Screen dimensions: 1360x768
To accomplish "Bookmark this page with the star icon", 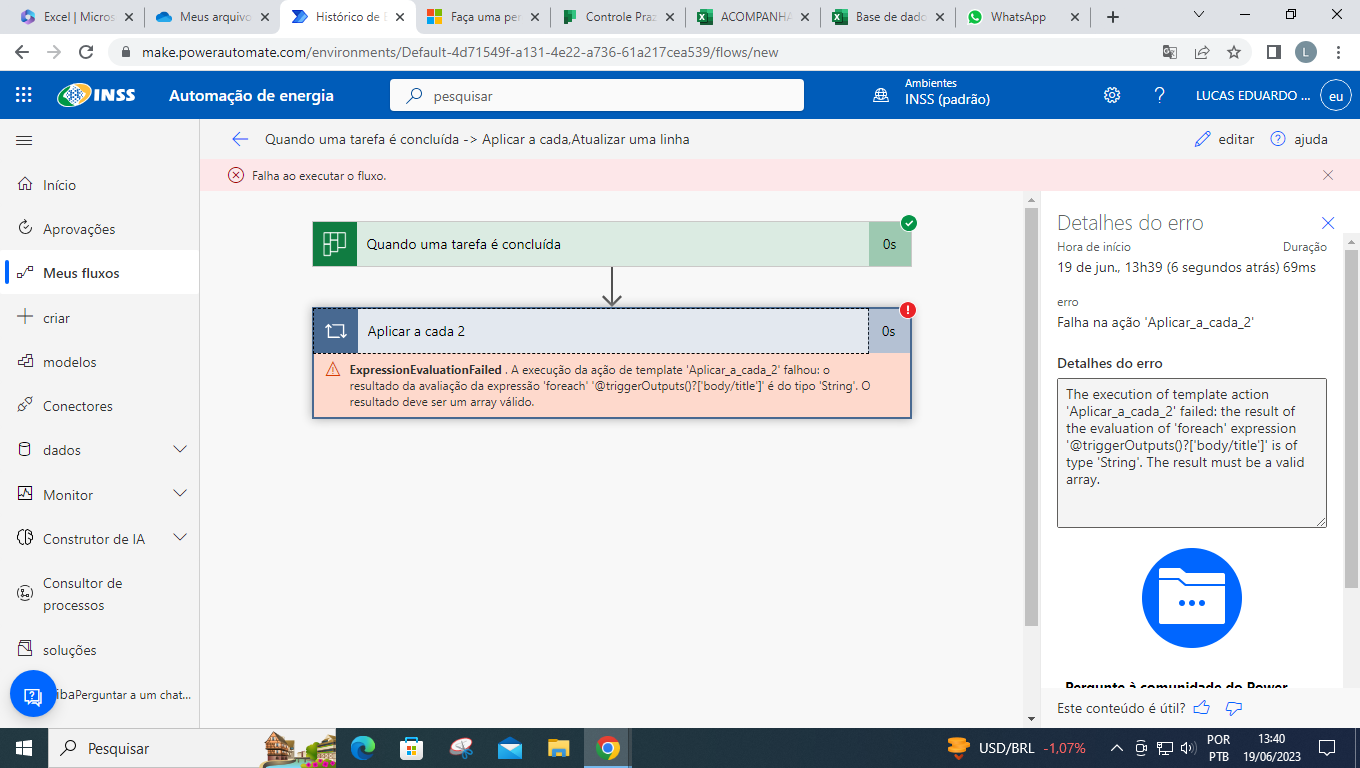I will [1234, 52].
